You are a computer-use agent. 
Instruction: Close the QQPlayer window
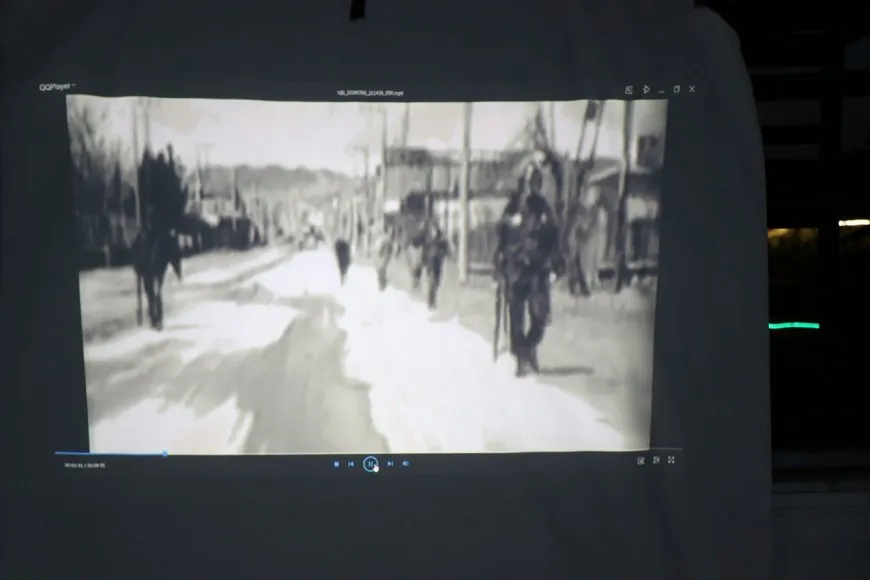pyautogui.click(x=692, y=89)
